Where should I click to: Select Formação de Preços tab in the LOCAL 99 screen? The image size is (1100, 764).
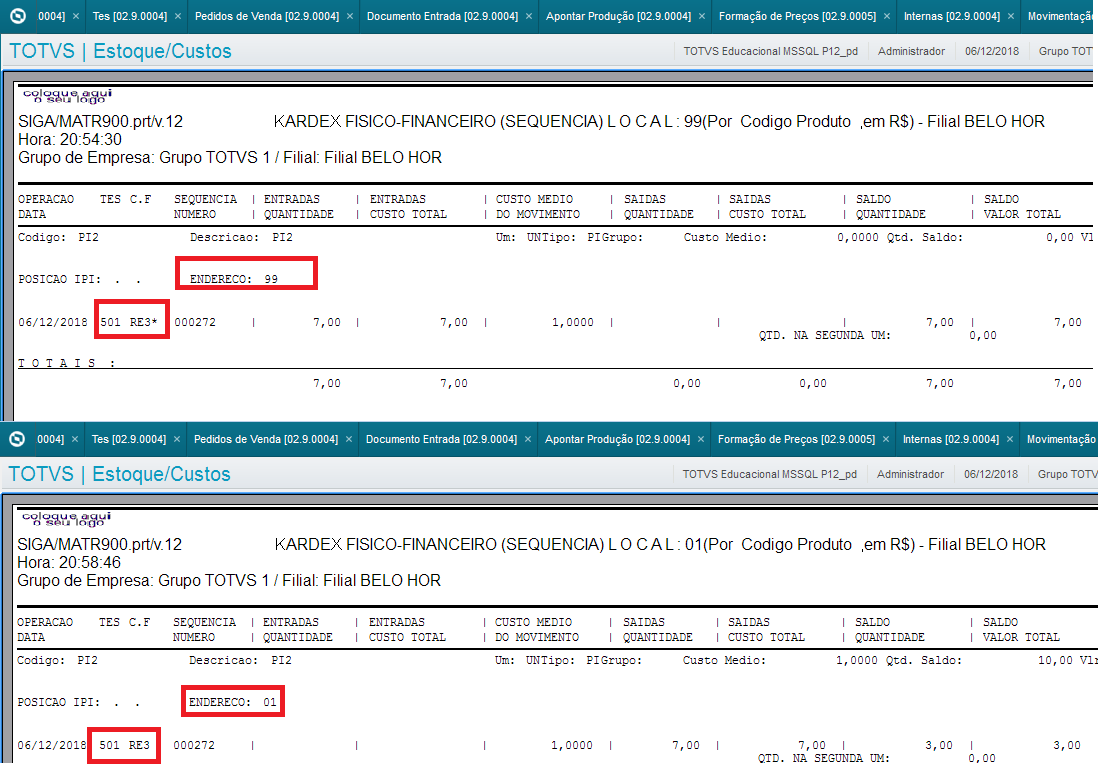point(798,16)
